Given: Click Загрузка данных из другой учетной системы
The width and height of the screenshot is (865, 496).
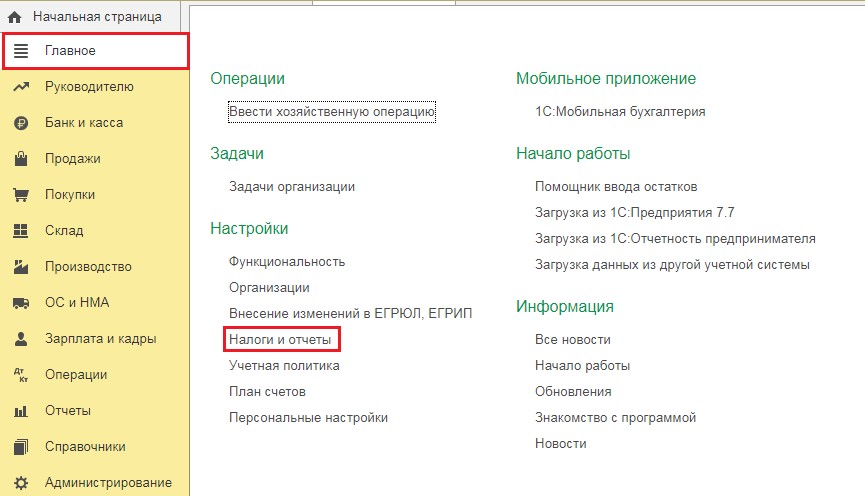Looking at the screenshot, I should click(672, 265).
